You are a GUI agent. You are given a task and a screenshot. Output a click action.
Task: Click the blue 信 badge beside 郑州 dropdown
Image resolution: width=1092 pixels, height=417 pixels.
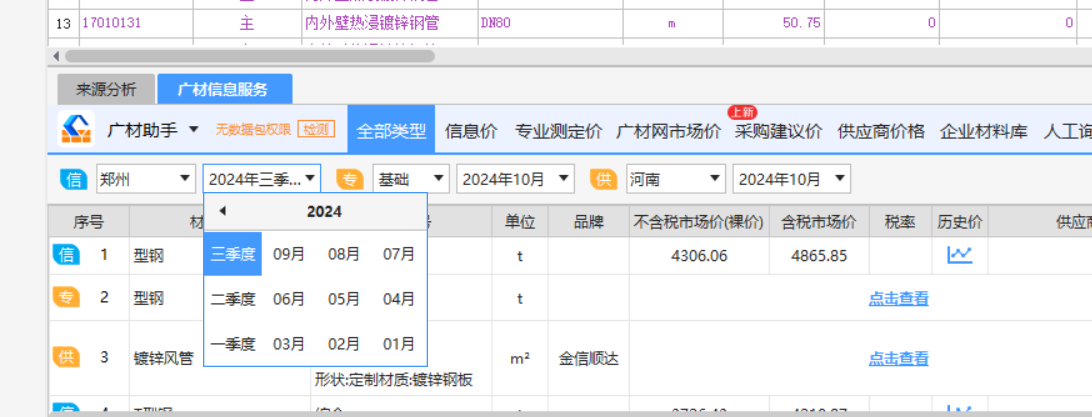(x=73, y=180)
